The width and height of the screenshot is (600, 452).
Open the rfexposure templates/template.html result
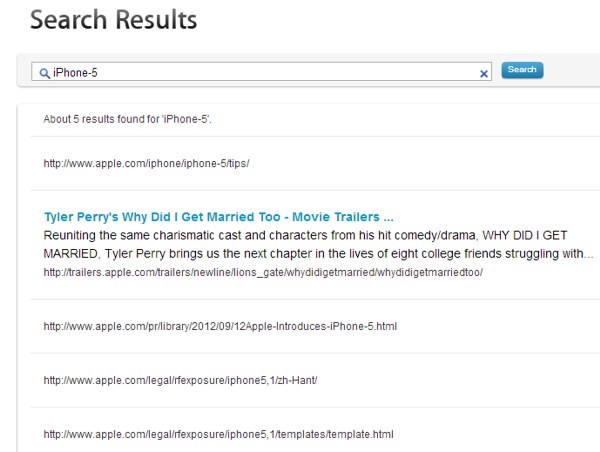point(218,434)
